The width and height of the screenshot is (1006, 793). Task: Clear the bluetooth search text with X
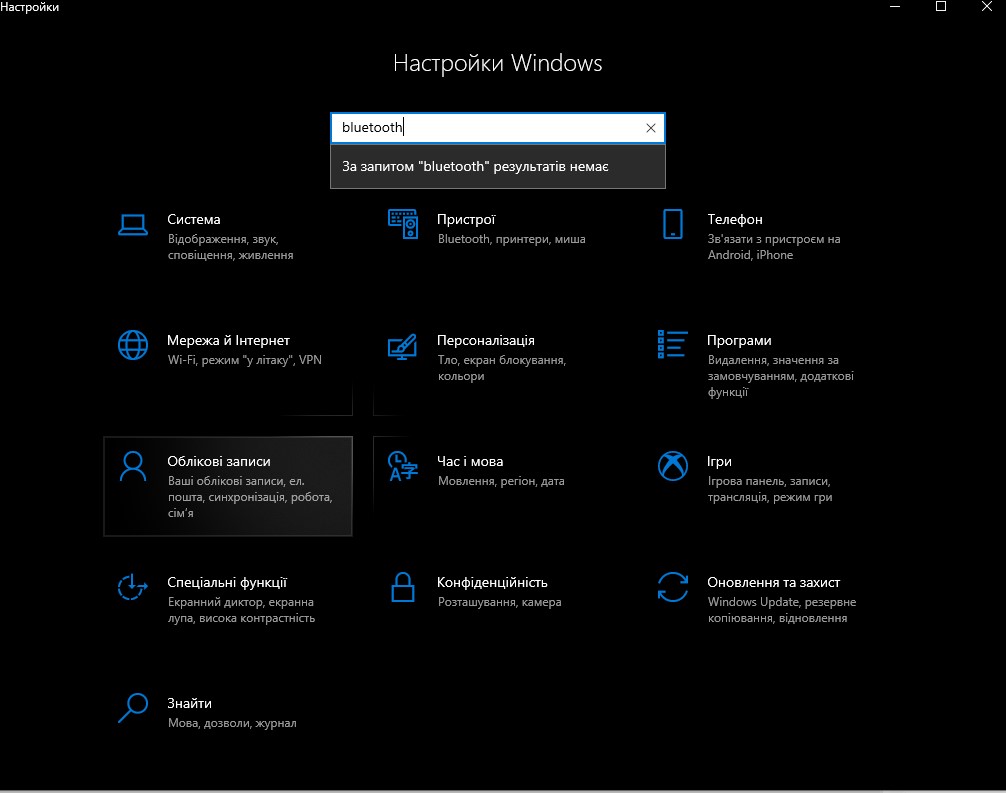[x=651, y=128]
